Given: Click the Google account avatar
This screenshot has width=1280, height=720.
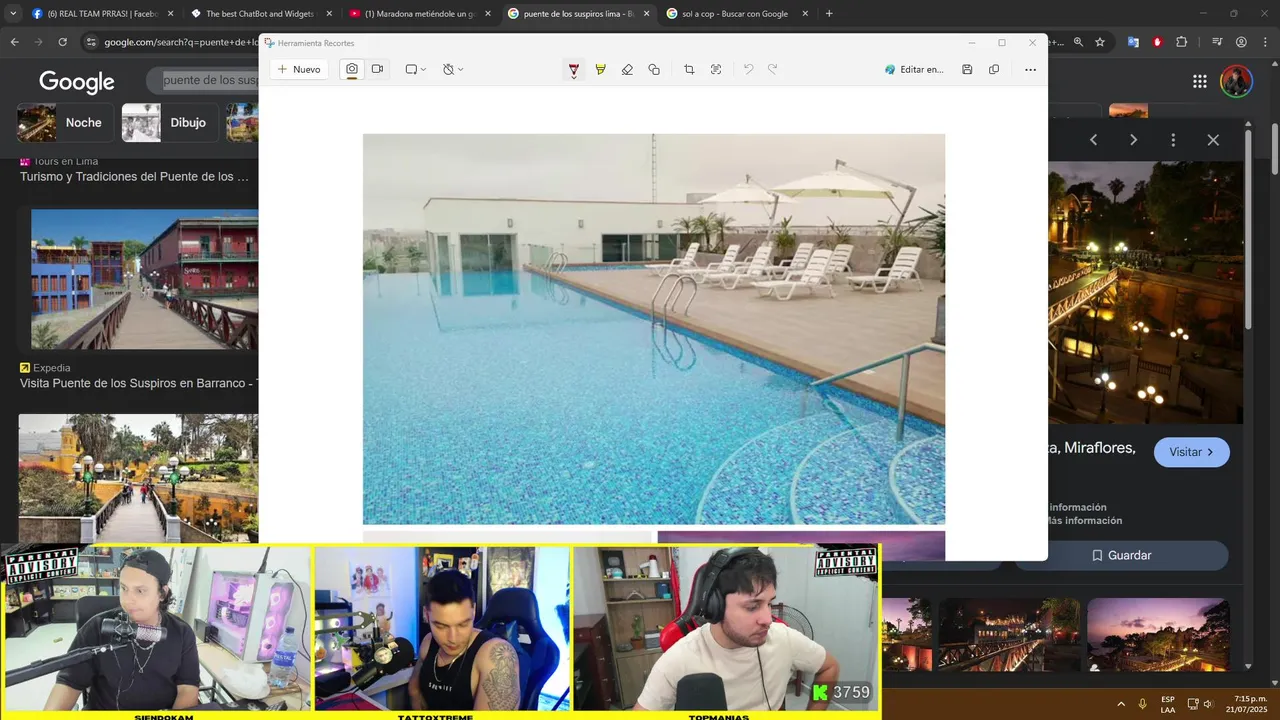Looking at the screenshot, I should point(1236,82).
